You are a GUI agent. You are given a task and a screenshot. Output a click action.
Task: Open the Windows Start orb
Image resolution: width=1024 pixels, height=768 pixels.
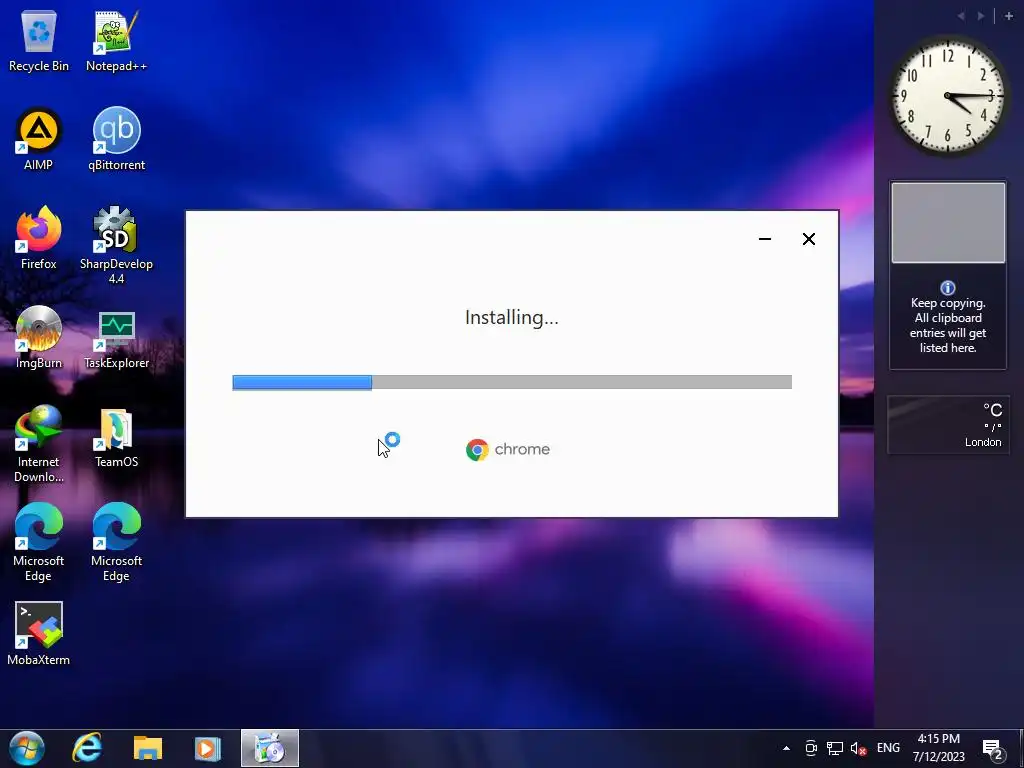27,748
